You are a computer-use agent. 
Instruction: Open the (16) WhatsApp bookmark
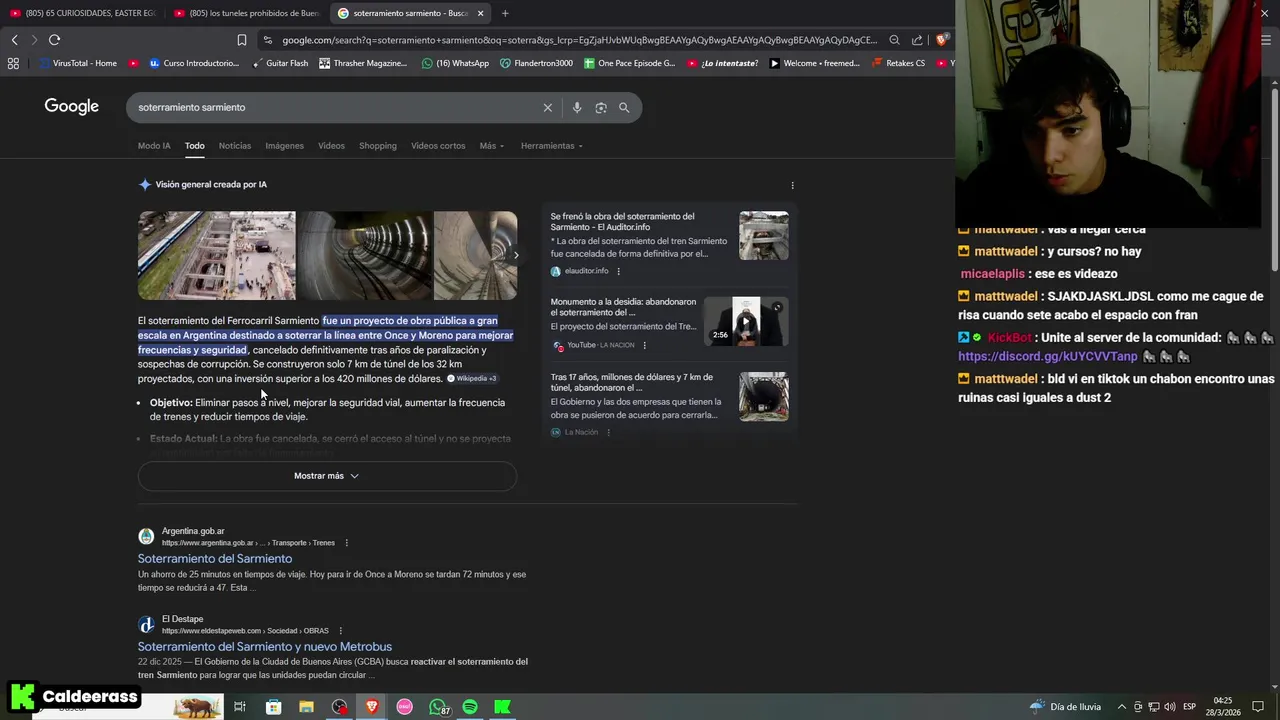tap(455, 63)
